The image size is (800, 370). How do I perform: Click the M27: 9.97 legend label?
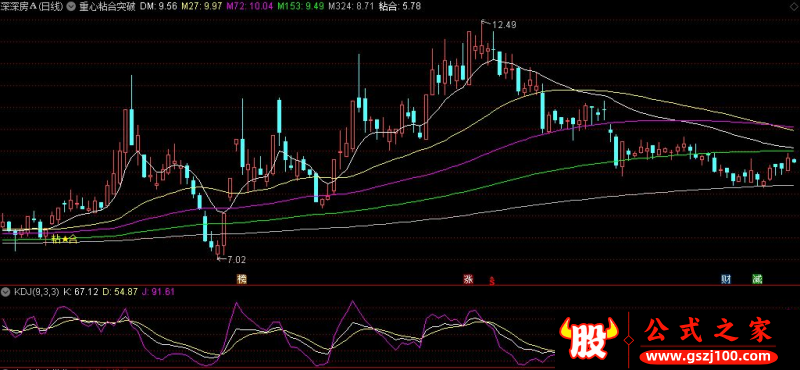coord(203,6)
